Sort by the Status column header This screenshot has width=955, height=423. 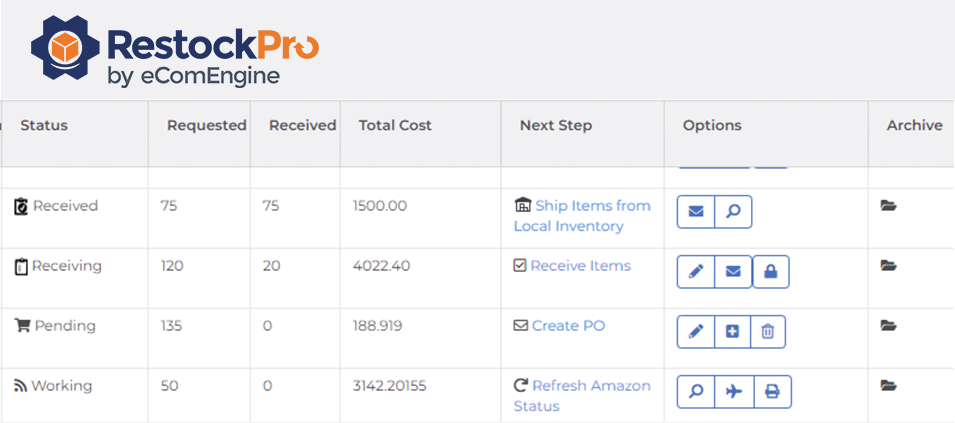click(44, 126)
